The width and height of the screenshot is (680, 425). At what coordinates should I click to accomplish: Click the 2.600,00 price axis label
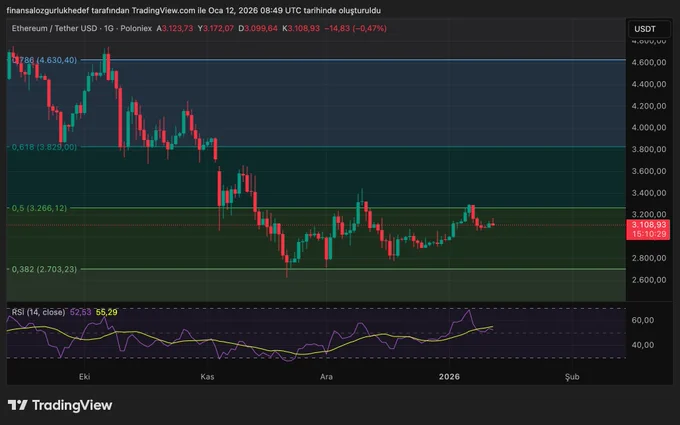649,280
